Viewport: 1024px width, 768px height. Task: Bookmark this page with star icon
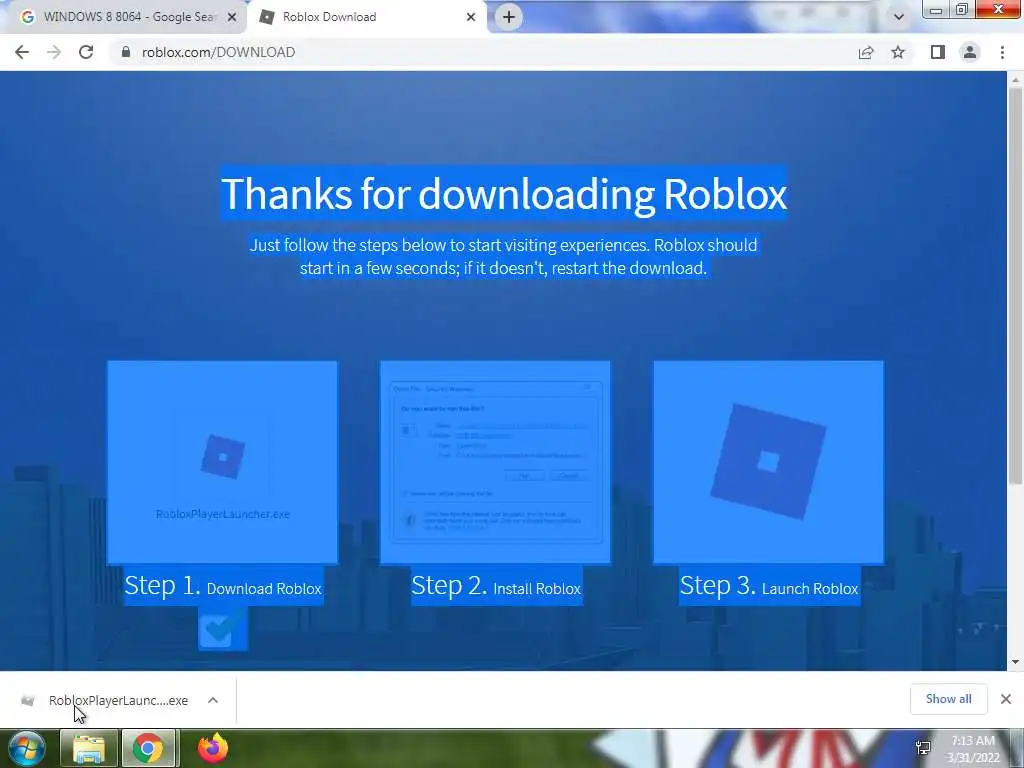click(898, 52)
